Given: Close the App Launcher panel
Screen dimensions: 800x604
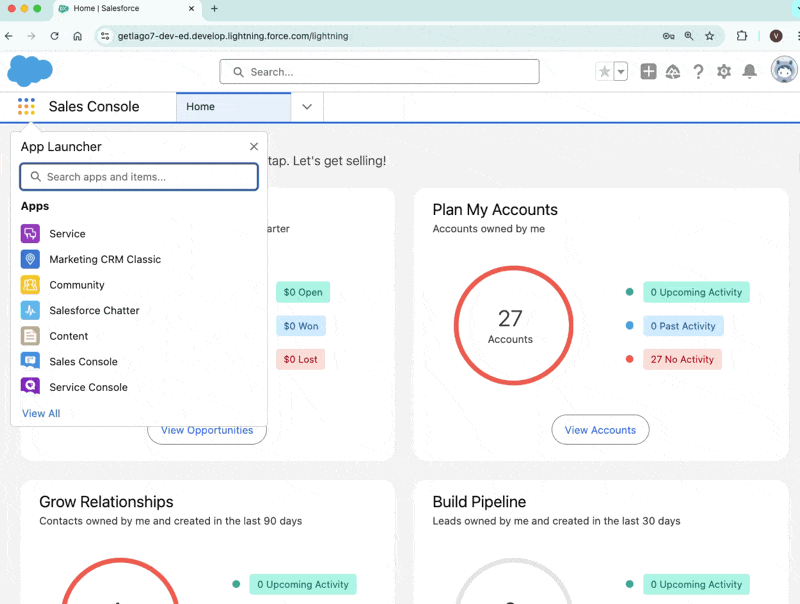Looking at the screenshot, I should (x=254, y=146).
